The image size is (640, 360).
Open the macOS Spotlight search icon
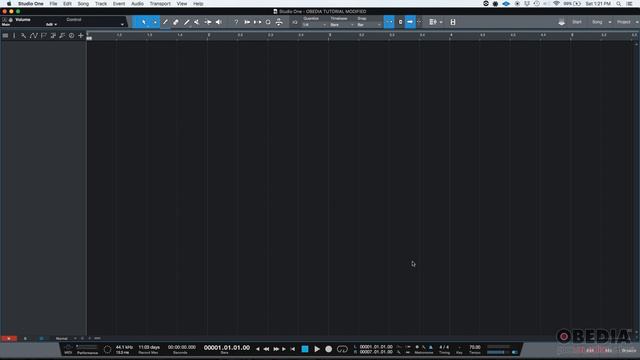pyautogui.click(x=619, y=4)
